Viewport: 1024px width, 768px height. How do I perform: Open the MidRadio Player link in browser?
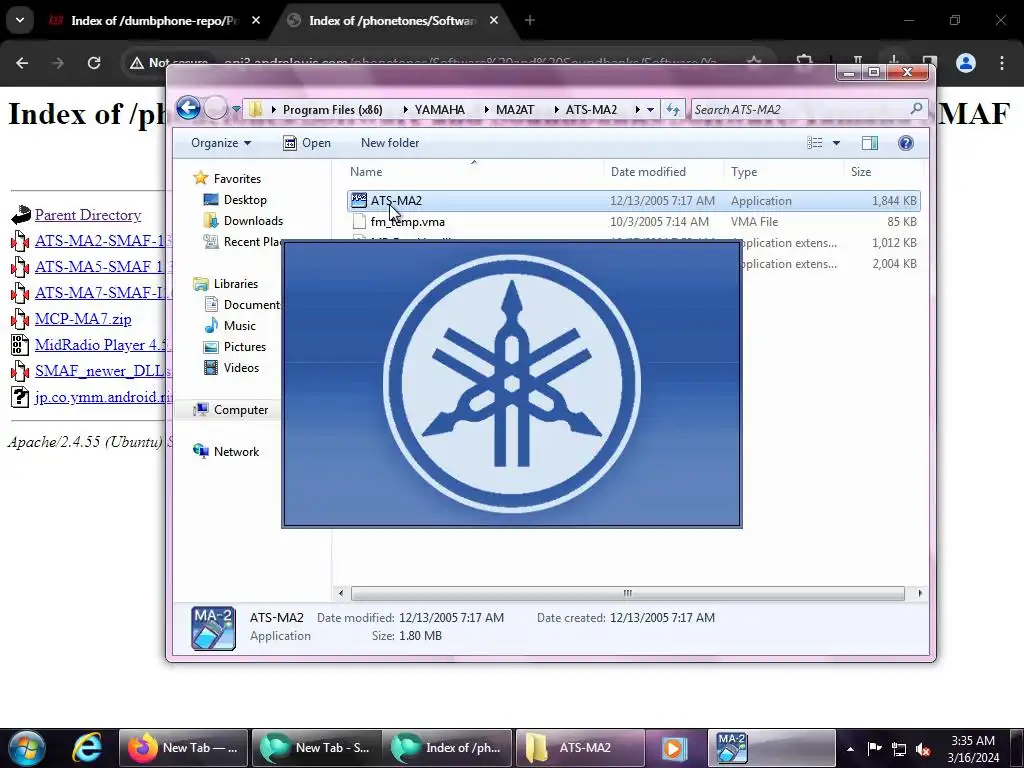pos(103,345)
